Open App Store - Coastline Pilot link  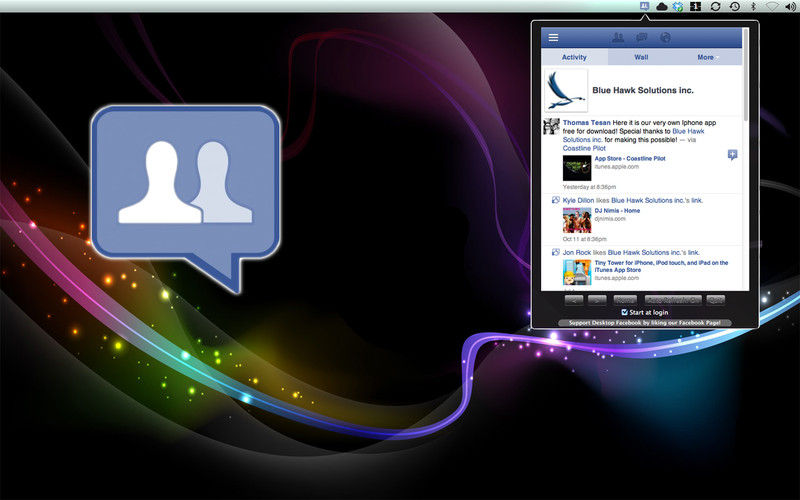click(x=630, y=159)
